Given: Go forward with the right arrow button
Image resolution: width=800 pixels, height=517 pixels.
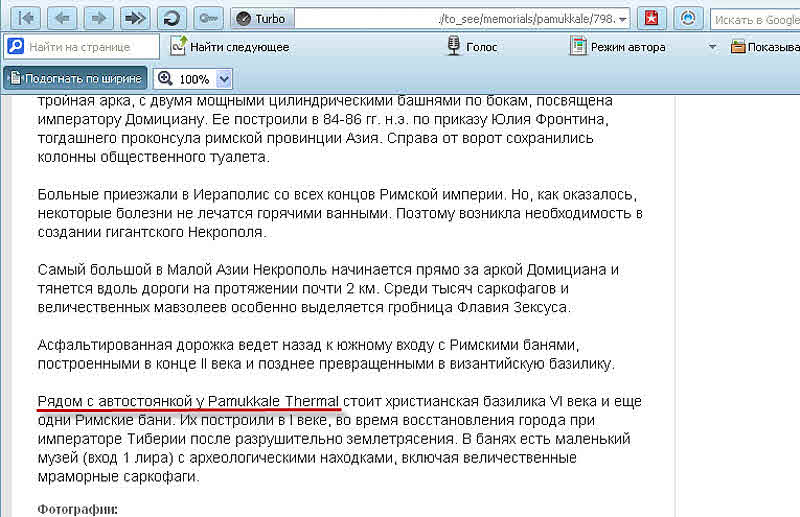Looking at the screenshot, I should click(99, 18).
